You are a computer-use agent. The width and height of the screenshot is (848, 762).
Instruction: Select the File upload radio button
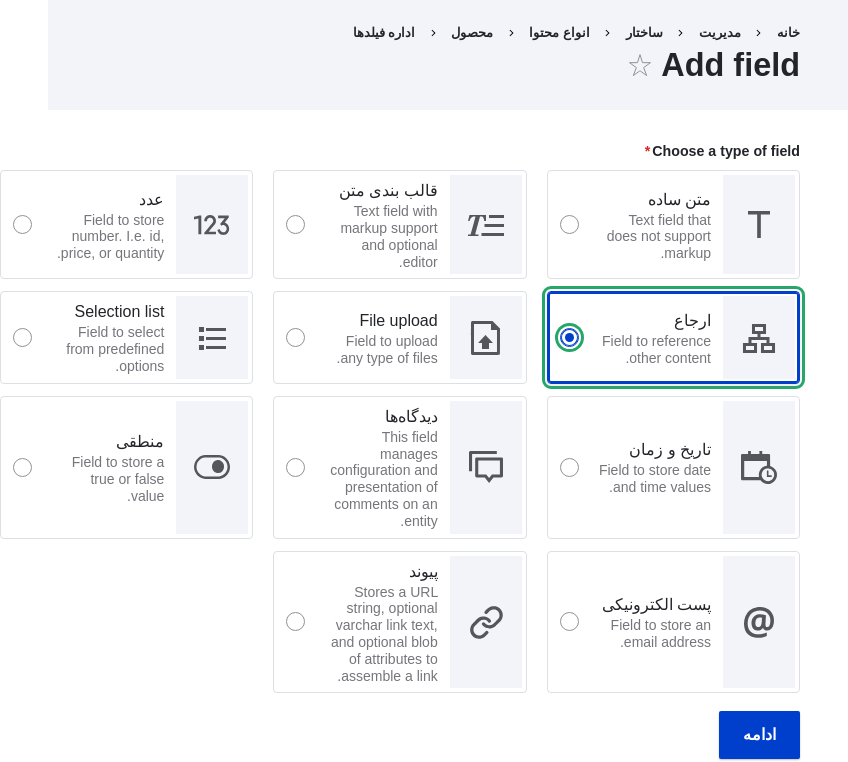pyautogui.click(x=295, y=337)
